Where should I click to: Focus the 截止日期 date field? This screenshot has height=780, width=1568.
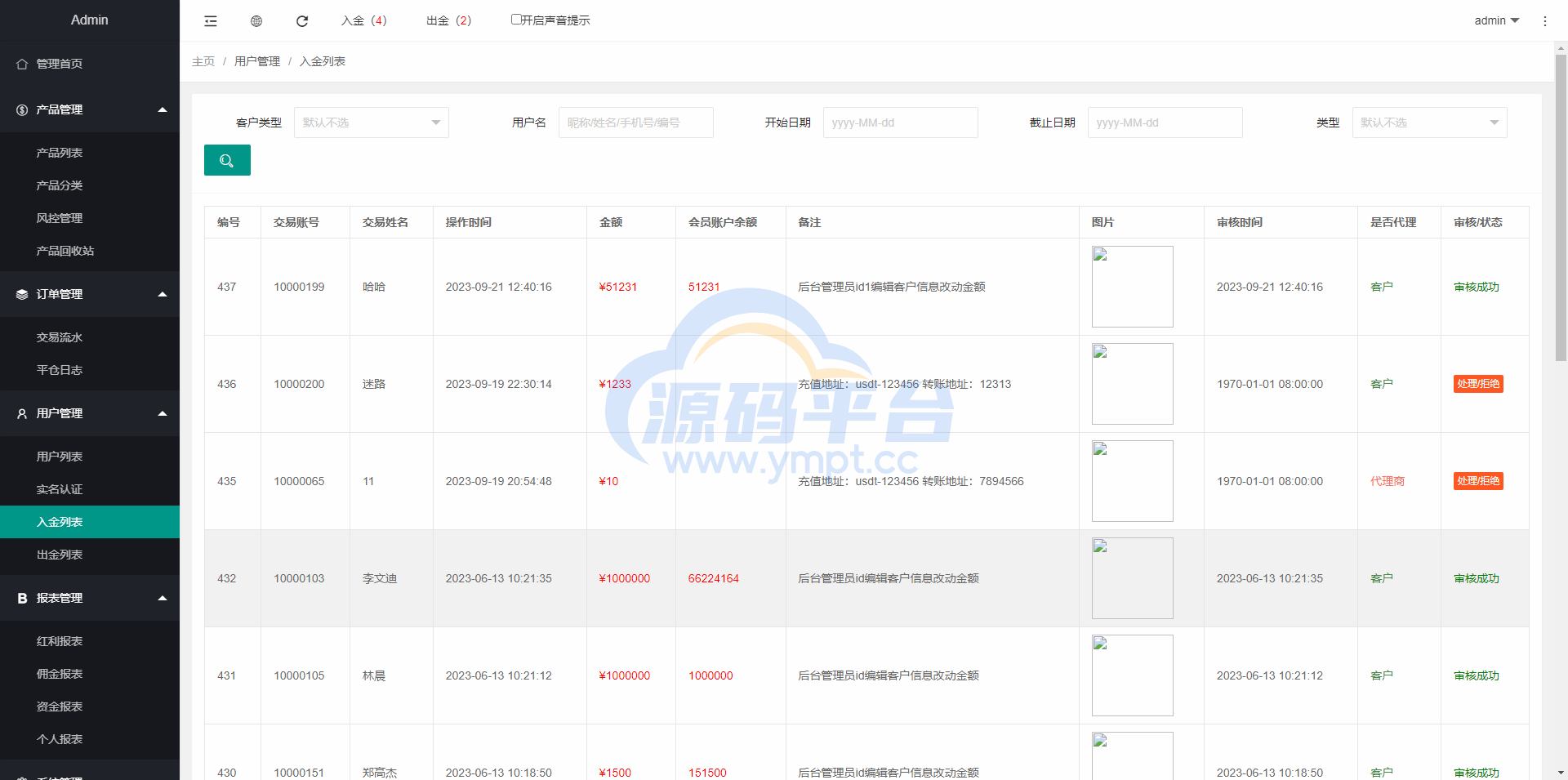pyautogui.click(x=1165, y=123)
